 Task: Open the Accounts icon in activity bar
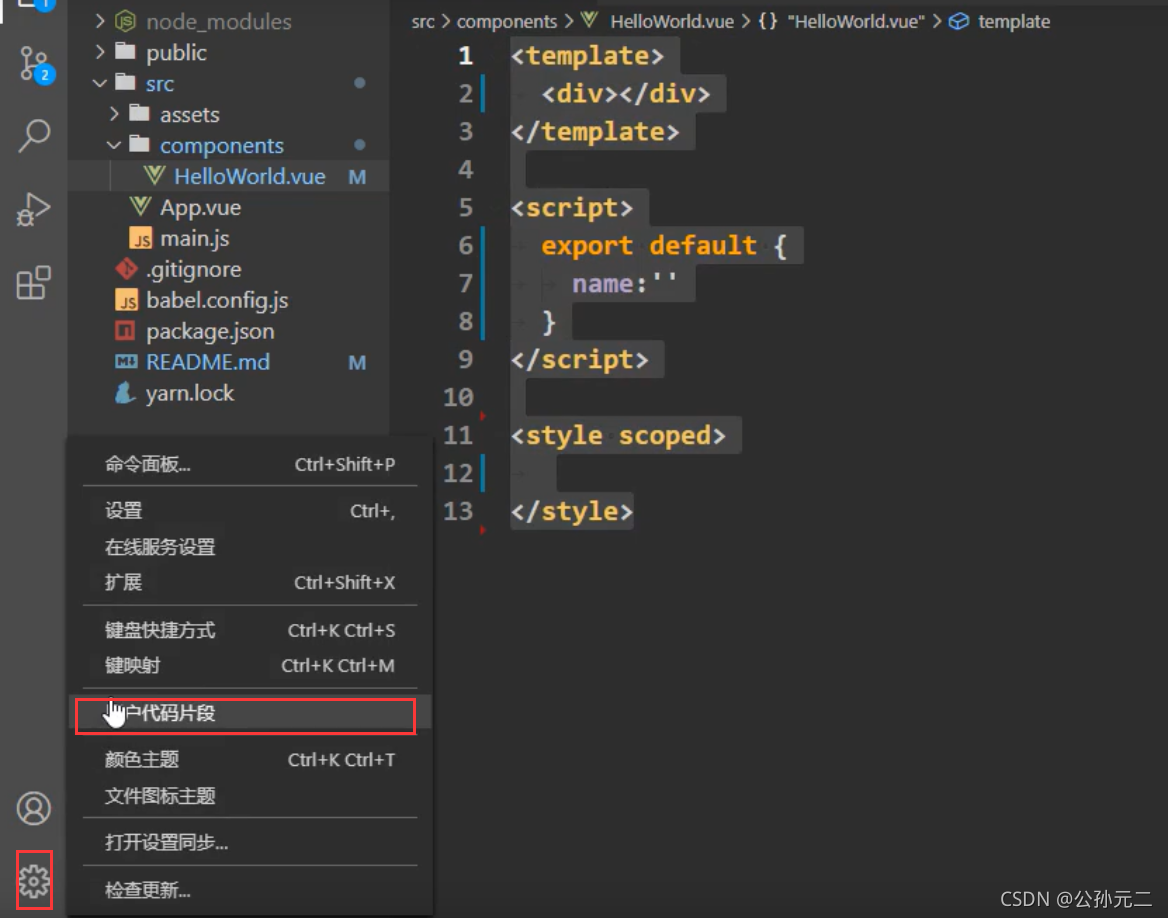[x=34, y=808]
